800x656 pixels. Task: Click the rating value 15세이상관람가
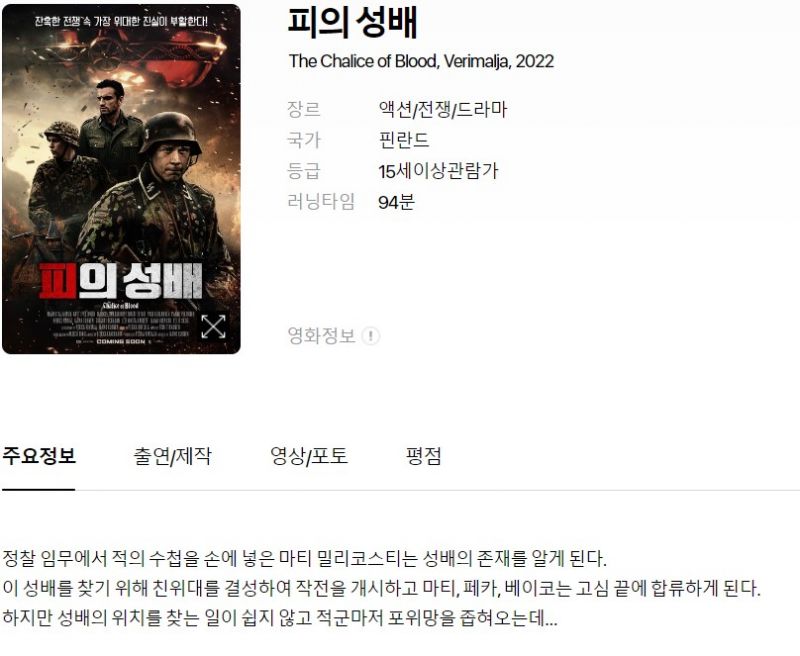438,171
